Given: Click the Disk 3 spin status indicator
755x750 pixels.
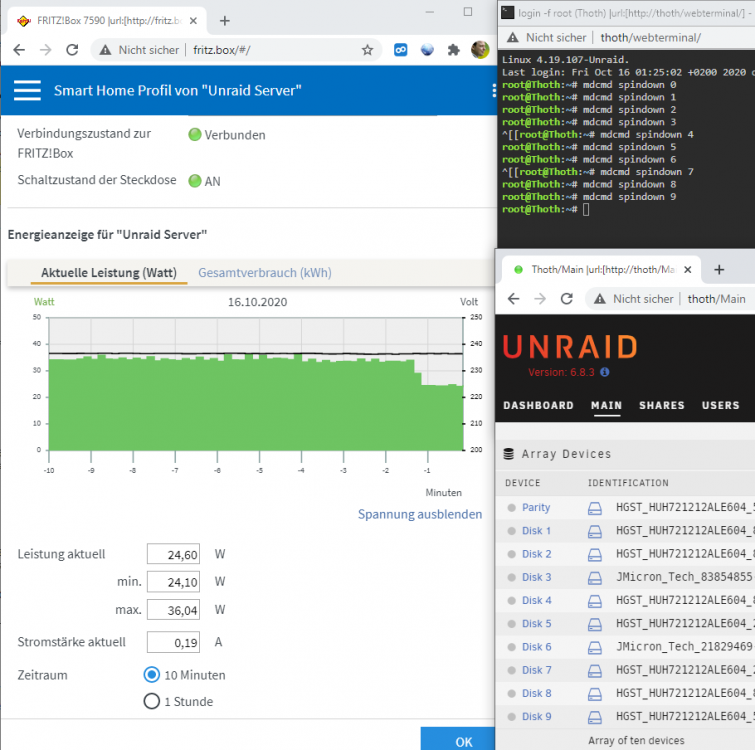Looking at the screenshot, I should (x=511, y=577).
